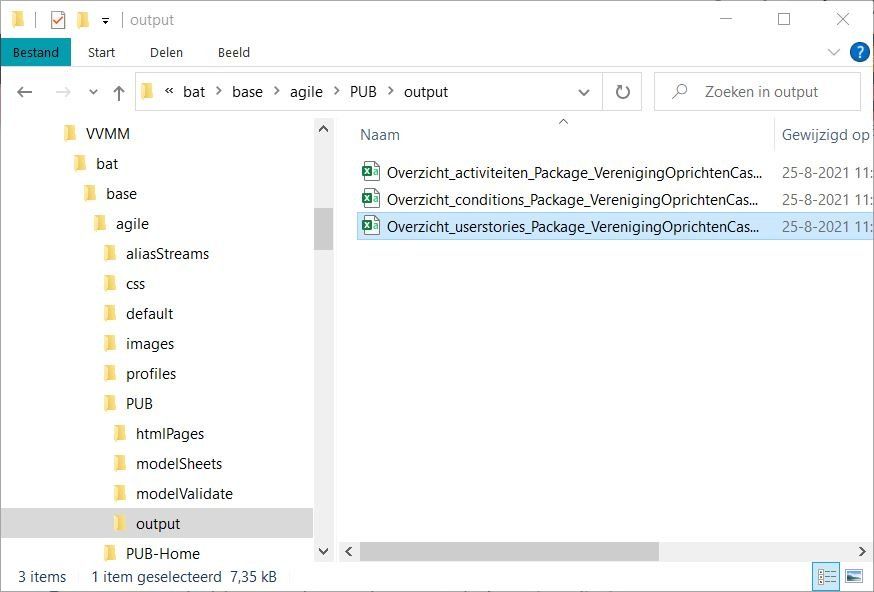This screenshot has height=592, width=874.
Task: Switch to the Start ribbon tab
Action: (x=101, y=52)
